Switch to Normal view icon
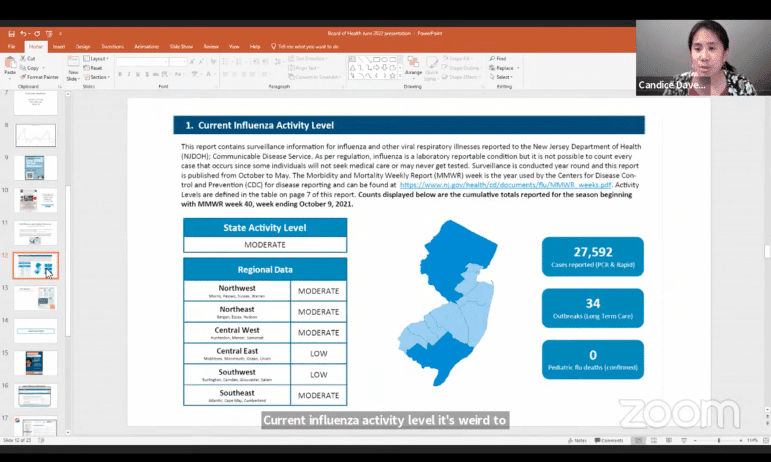Viewport: 771px width, 462px height. [638, 440]
